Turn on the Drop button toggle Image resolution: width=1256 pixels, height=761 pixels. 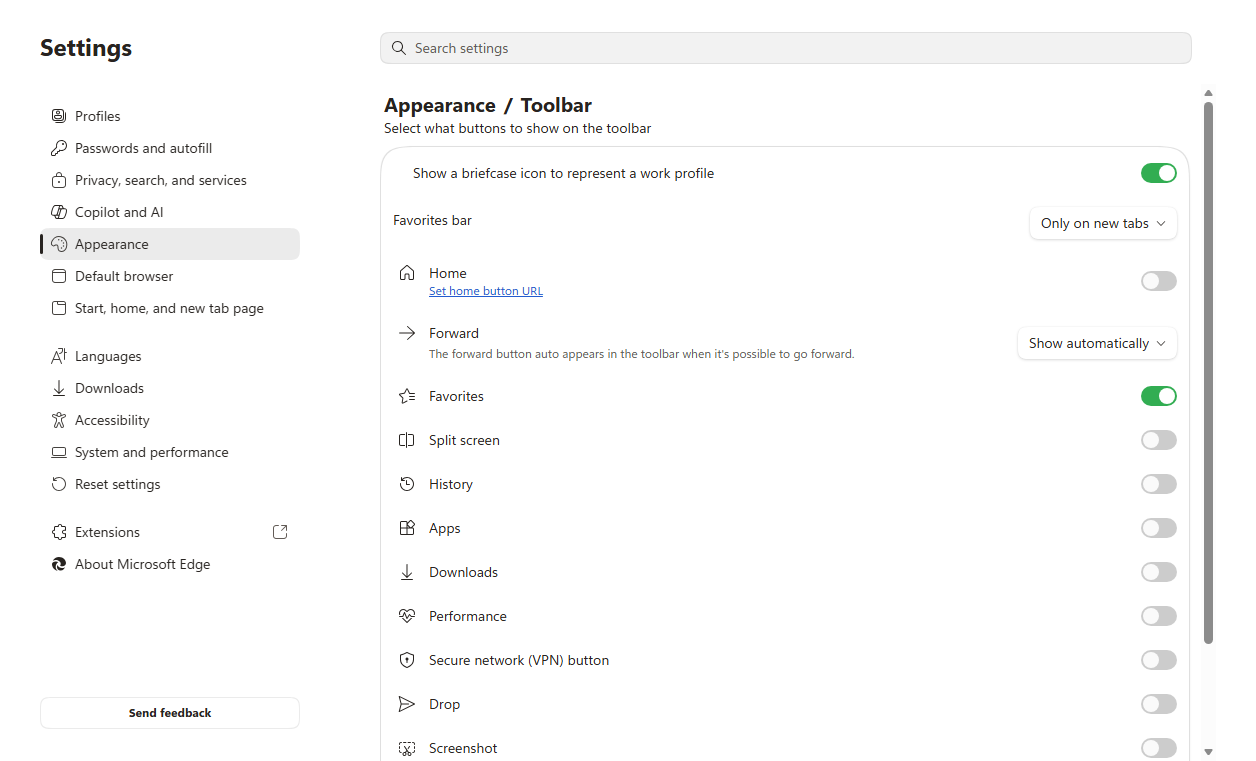coord(1159,704)
